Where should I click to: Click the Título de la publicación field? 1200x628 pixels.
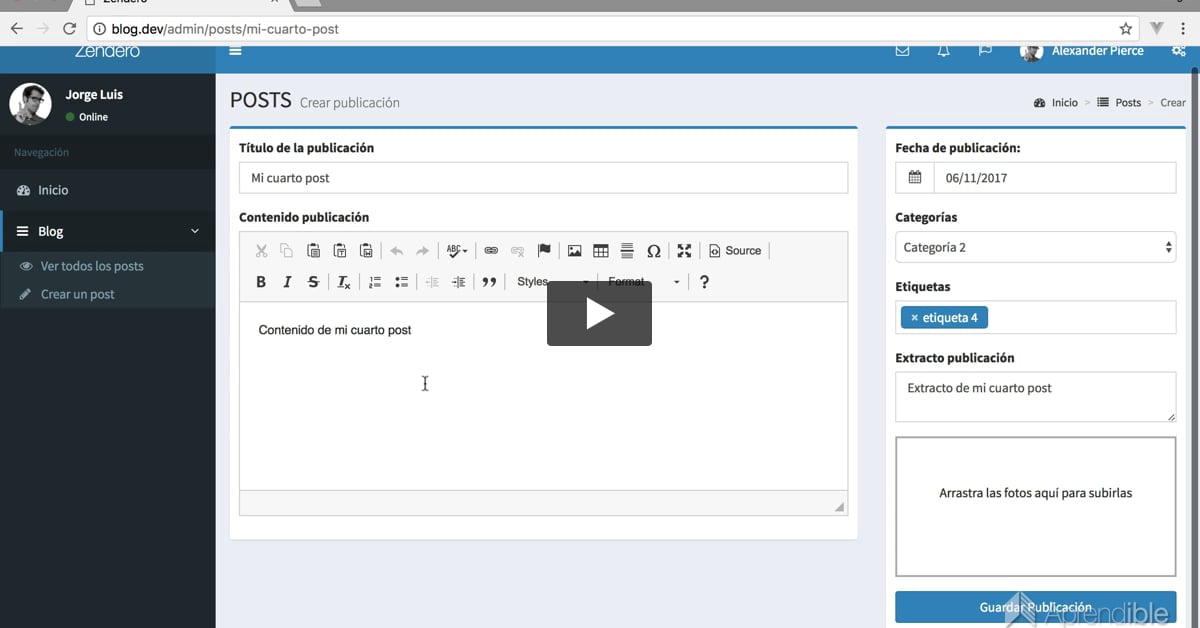(x=543, y=178)
